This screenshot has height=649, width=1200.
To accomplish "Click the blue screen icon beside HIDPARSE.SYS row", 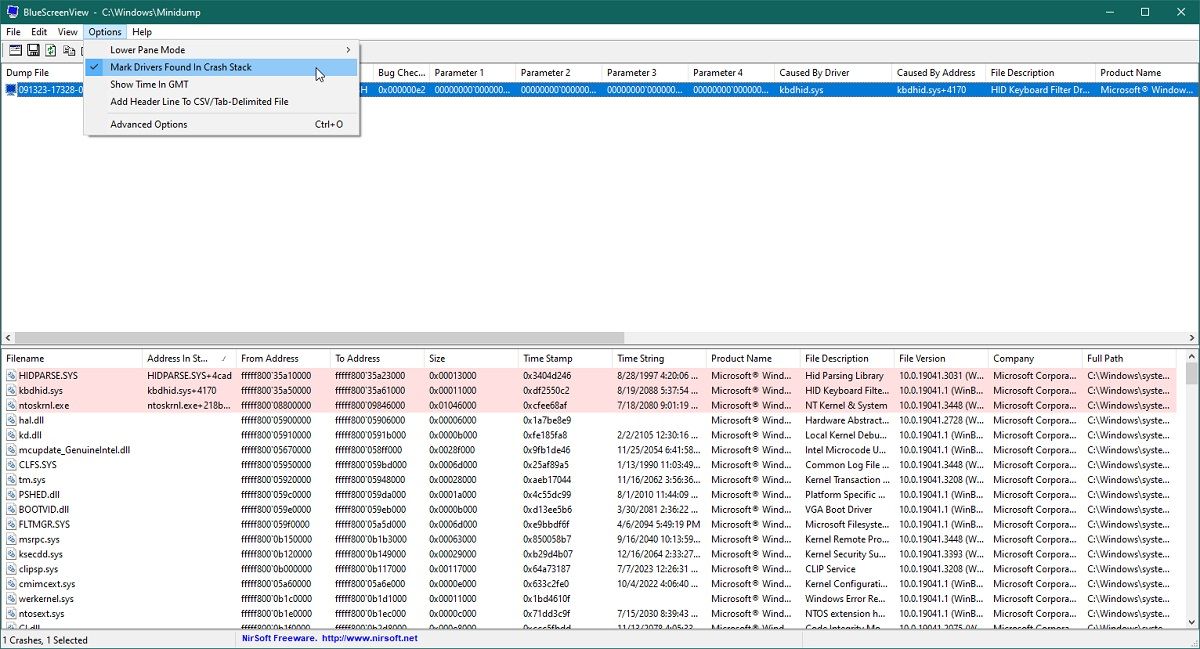I will 10,376.
